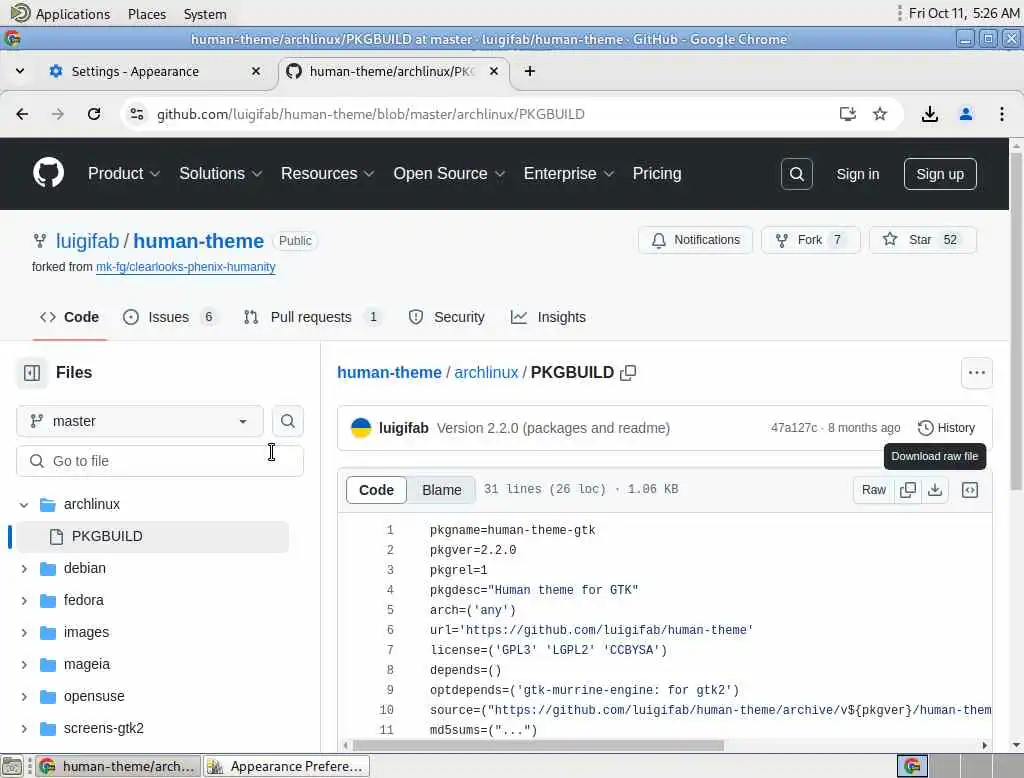Toggle to Blame view
Image resolution: width=1024 pixels, height=778 pixels.
tap(441, 490)
